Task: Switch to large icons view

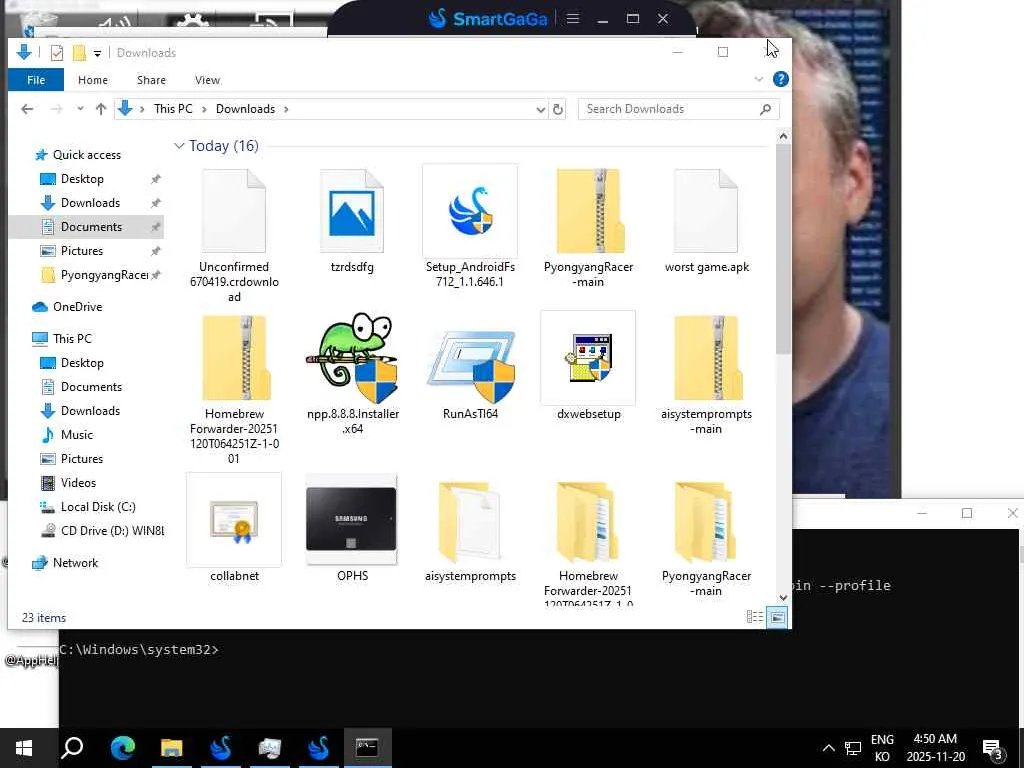Action: coord(777,616)
